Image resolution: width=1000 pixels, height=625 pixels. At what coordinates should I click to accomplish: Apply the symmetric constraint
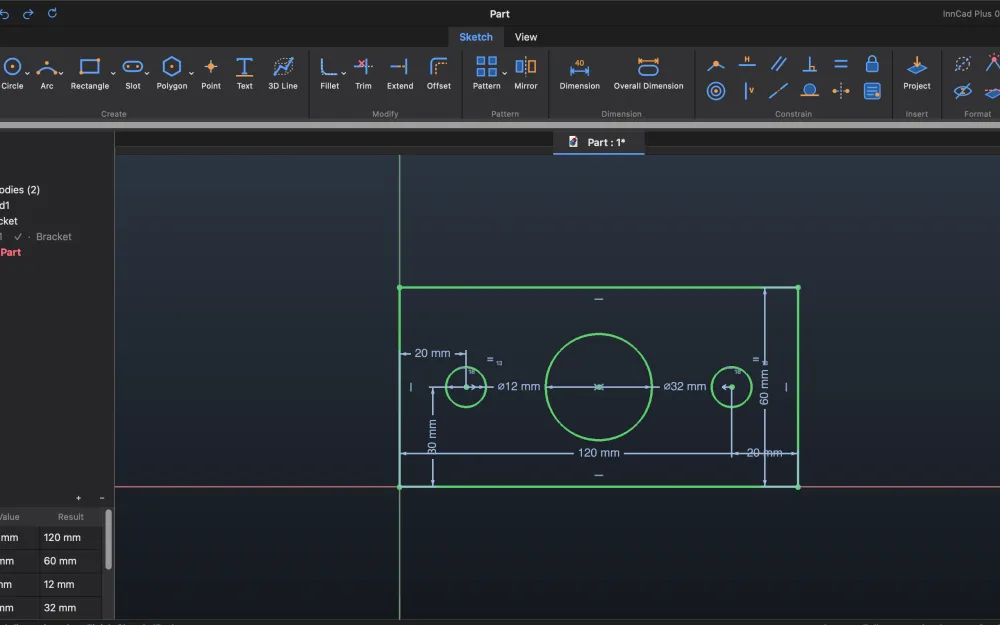(x=841, y=91)
